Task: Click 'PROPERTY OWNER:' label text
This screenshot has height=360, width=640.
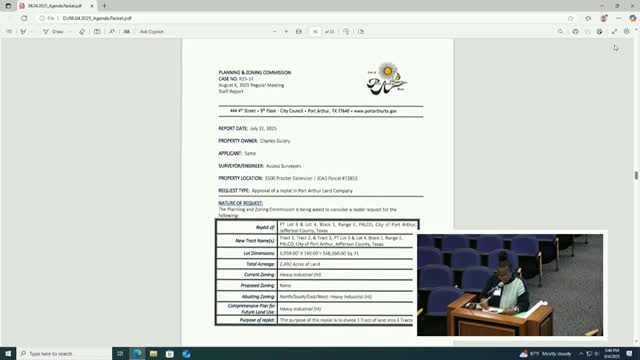Action: click(x=238, y=141)
